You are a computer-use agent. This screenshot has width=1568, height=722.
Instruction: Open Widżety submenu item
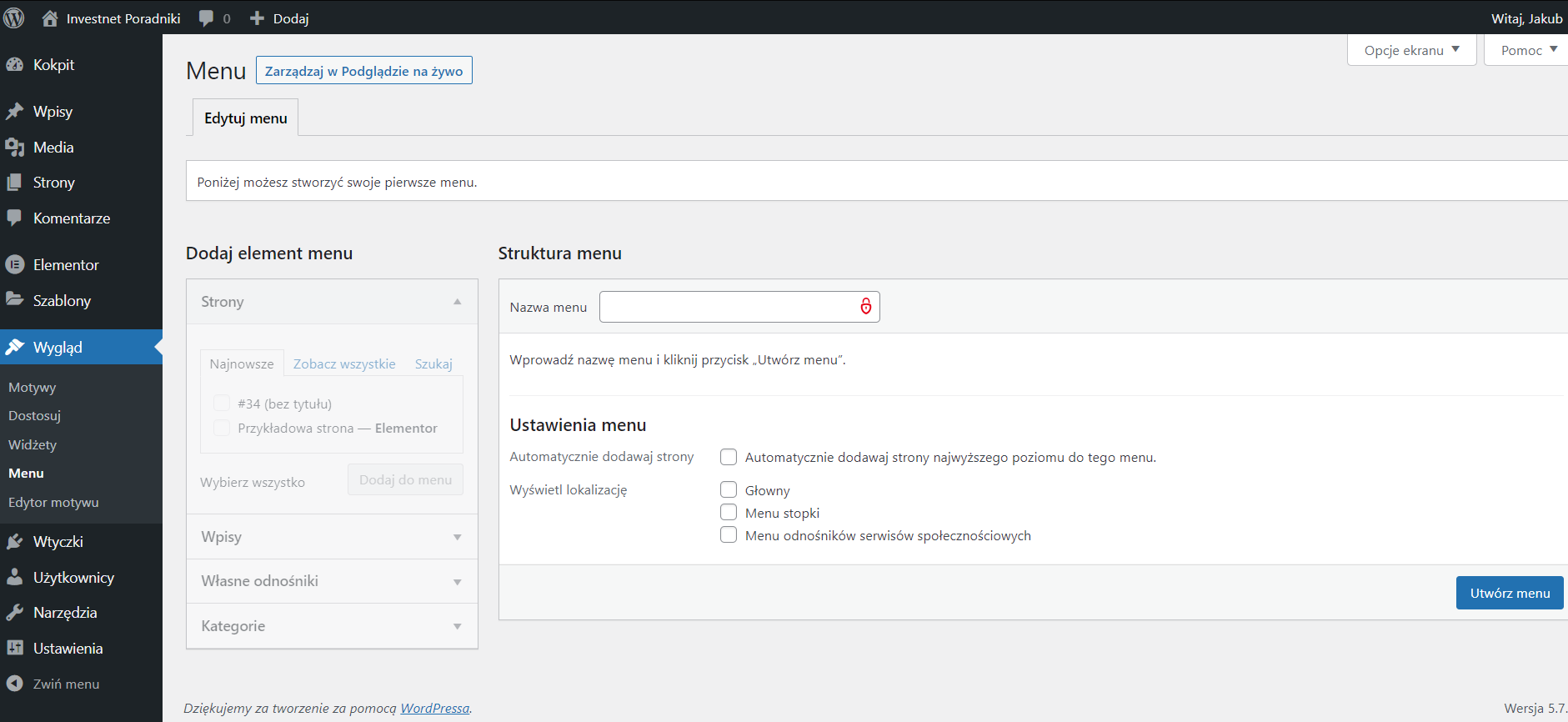point(33,444)
